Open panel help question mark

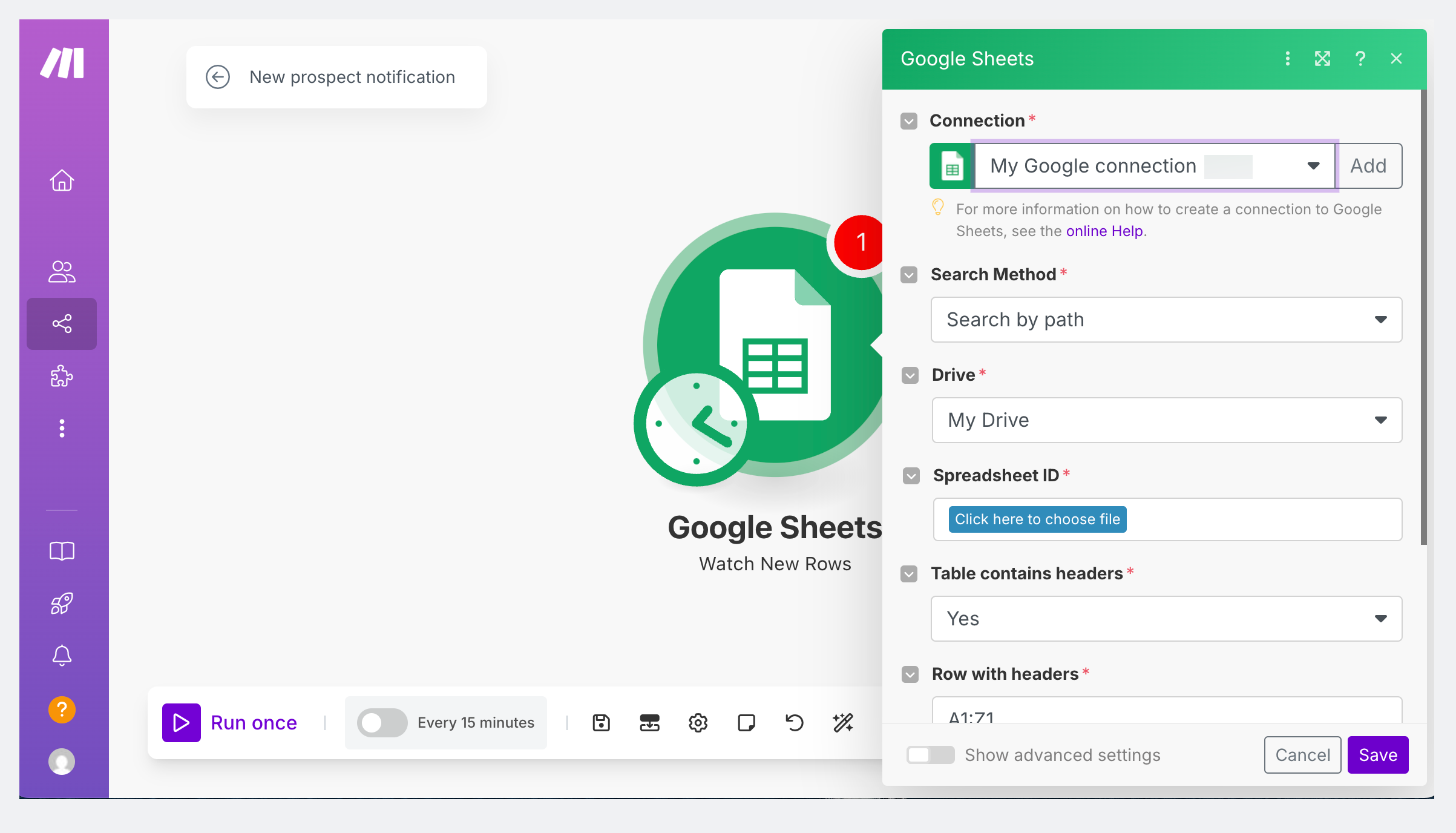(1360, 59)
